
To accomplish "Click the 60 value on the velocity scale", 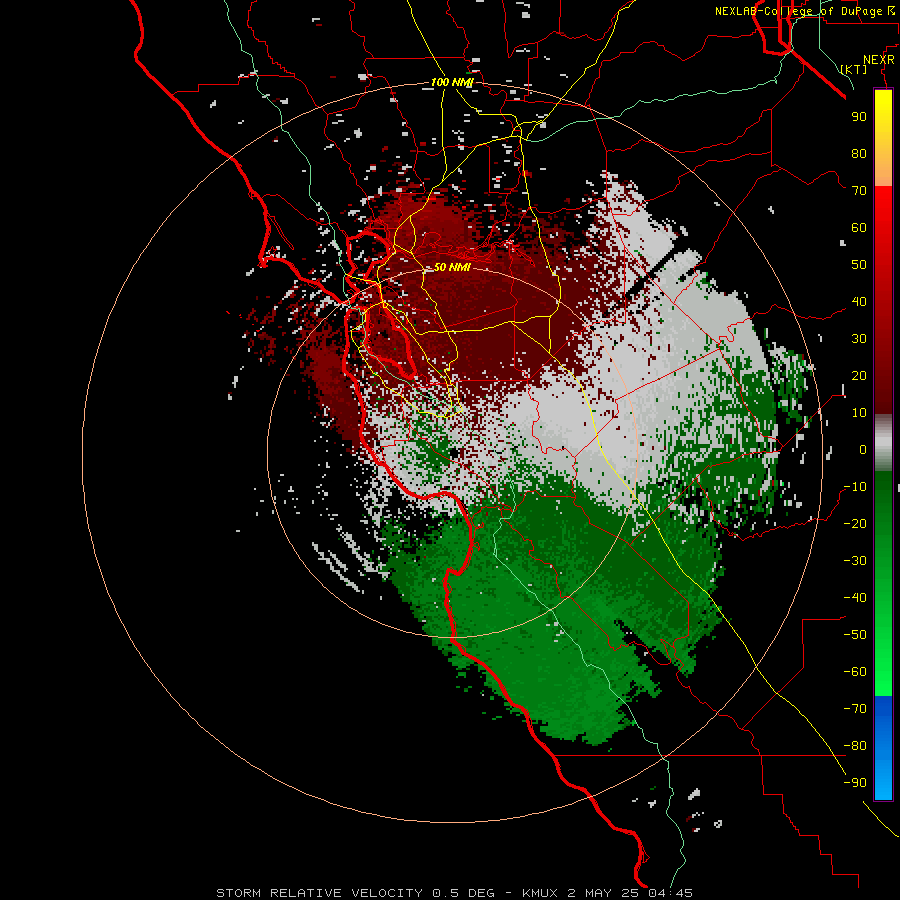I will pyautogui.click(x=859, y=227).
